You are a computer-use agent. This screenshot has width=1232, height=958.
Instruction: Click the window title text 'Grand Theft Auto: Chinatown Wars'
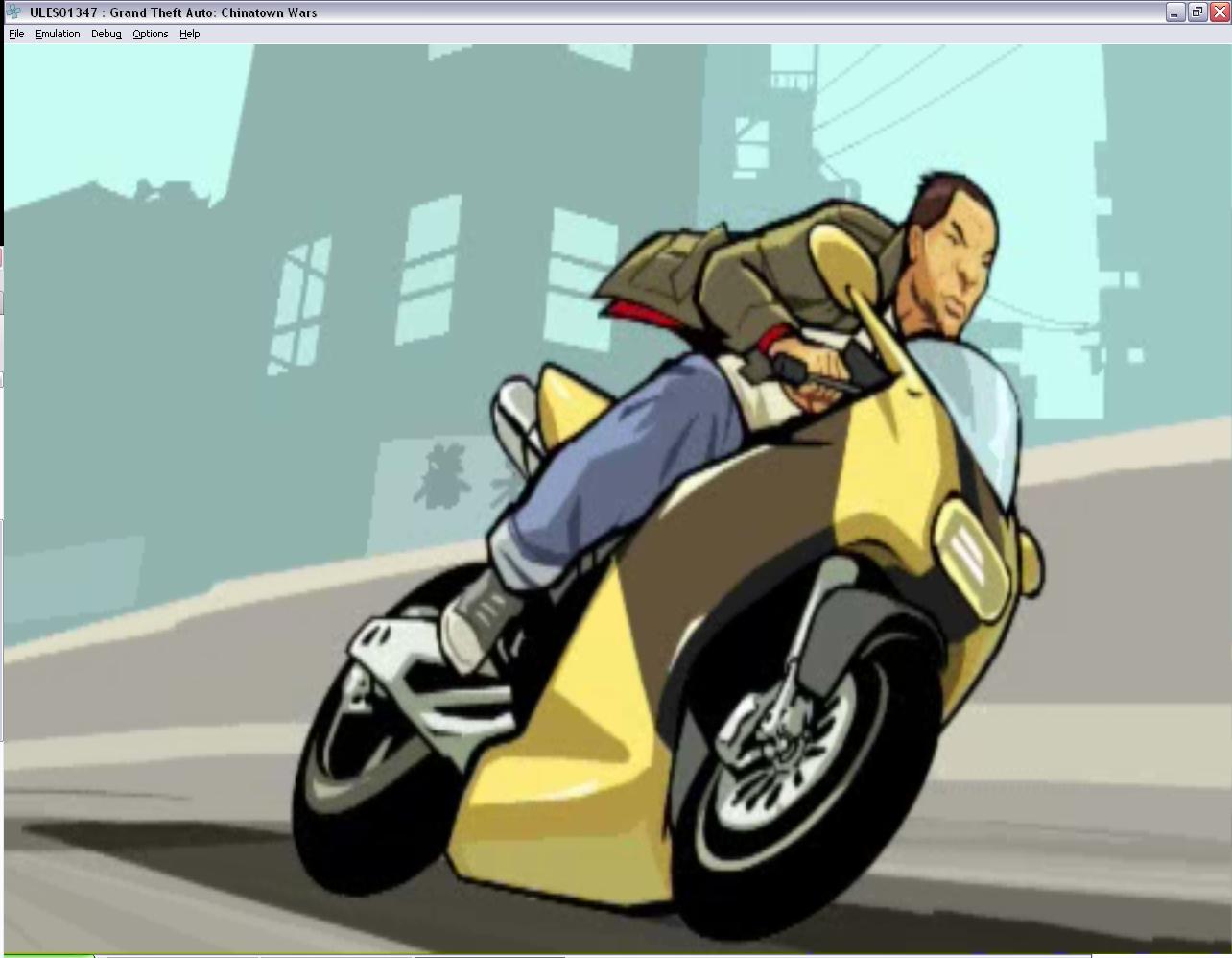[x=212, y=12]
